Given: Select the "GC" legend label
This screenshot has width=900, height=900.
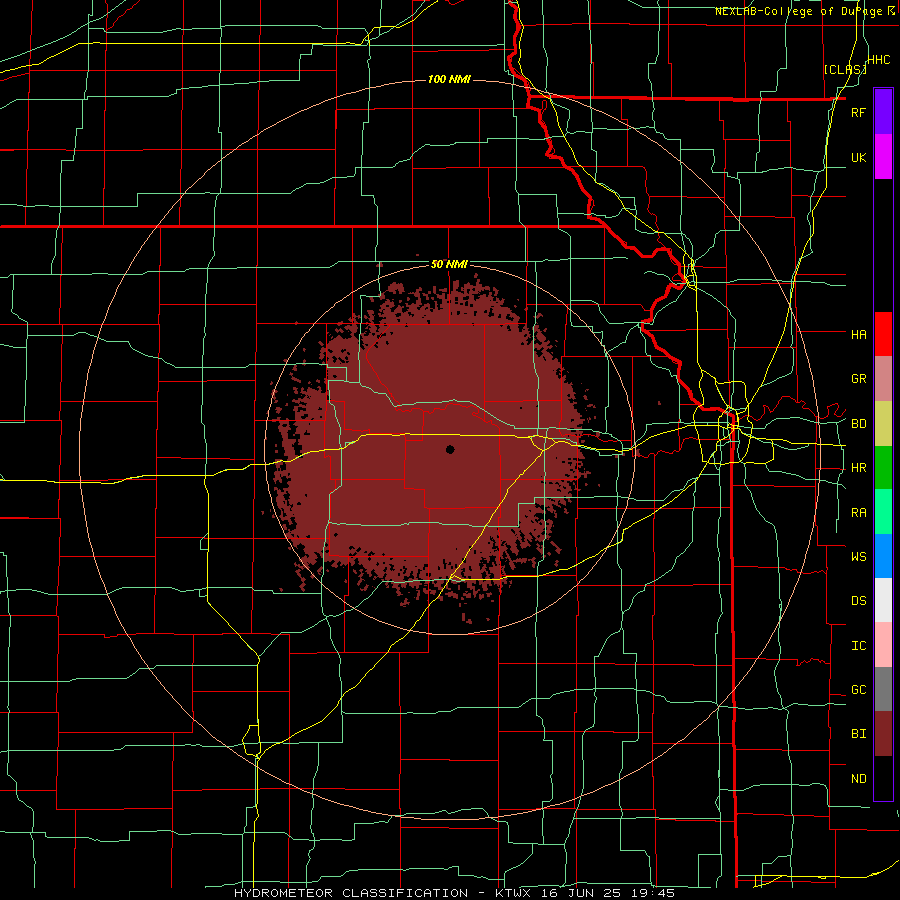Looking at the screenshot, I should coord(858,690).
